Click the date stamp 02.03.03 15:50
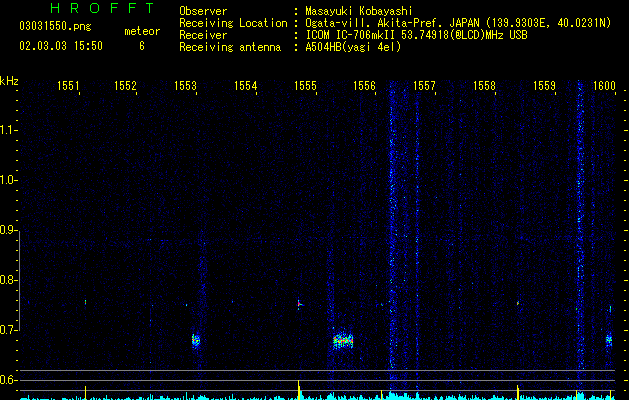 pyautogui.click(x=61, y=46)
